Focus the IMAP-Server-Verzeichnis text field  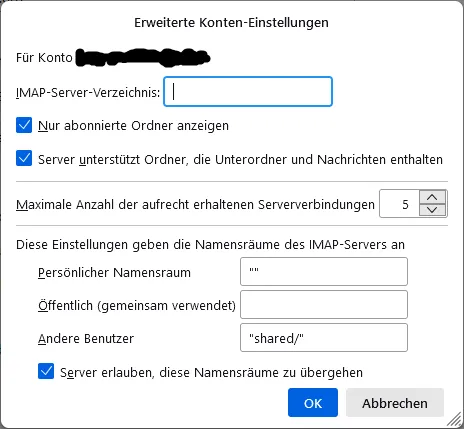click(248, 92)
